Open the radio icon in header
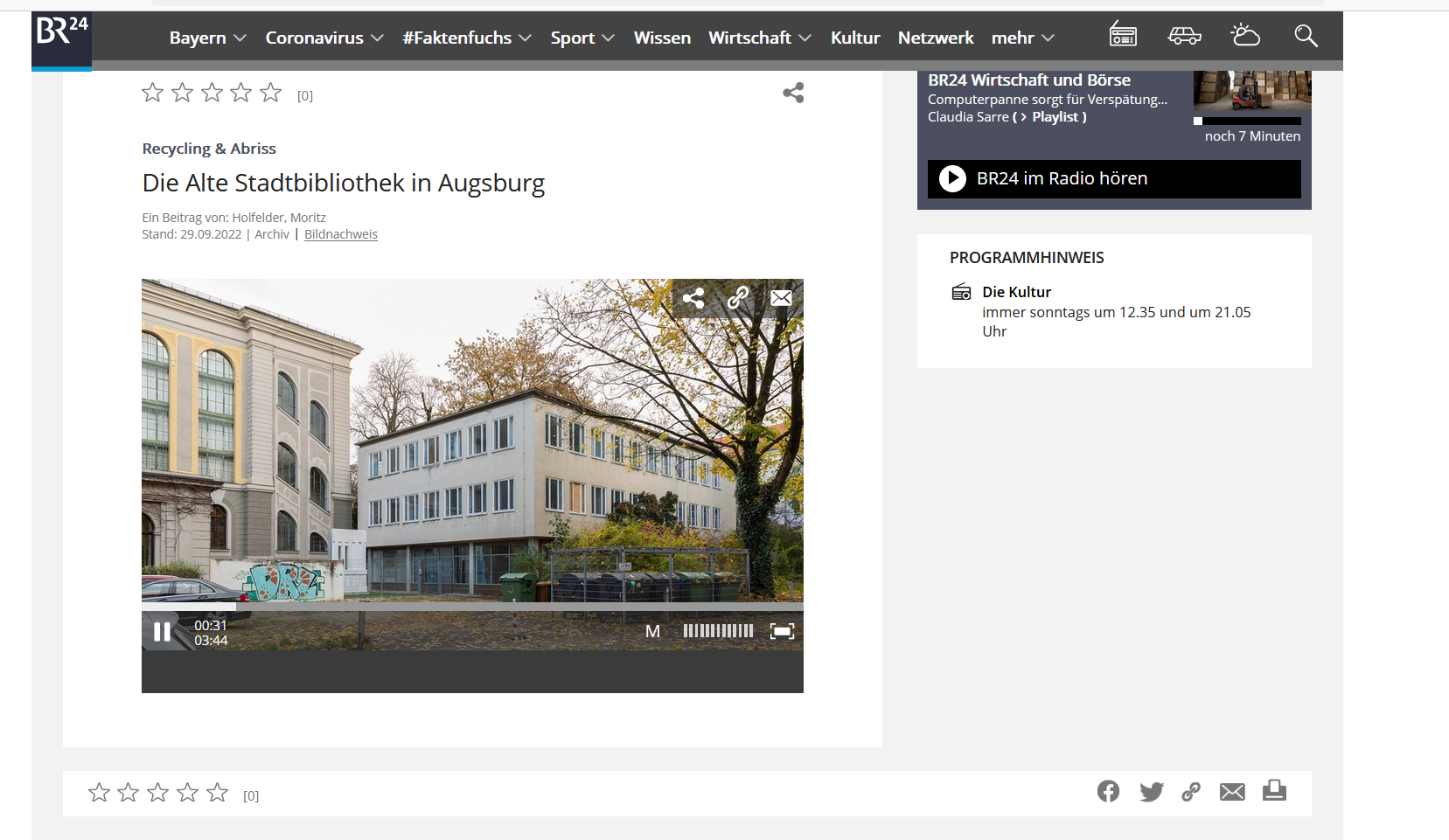Screen dimensions: 1449x840 tap(1123, 36)
